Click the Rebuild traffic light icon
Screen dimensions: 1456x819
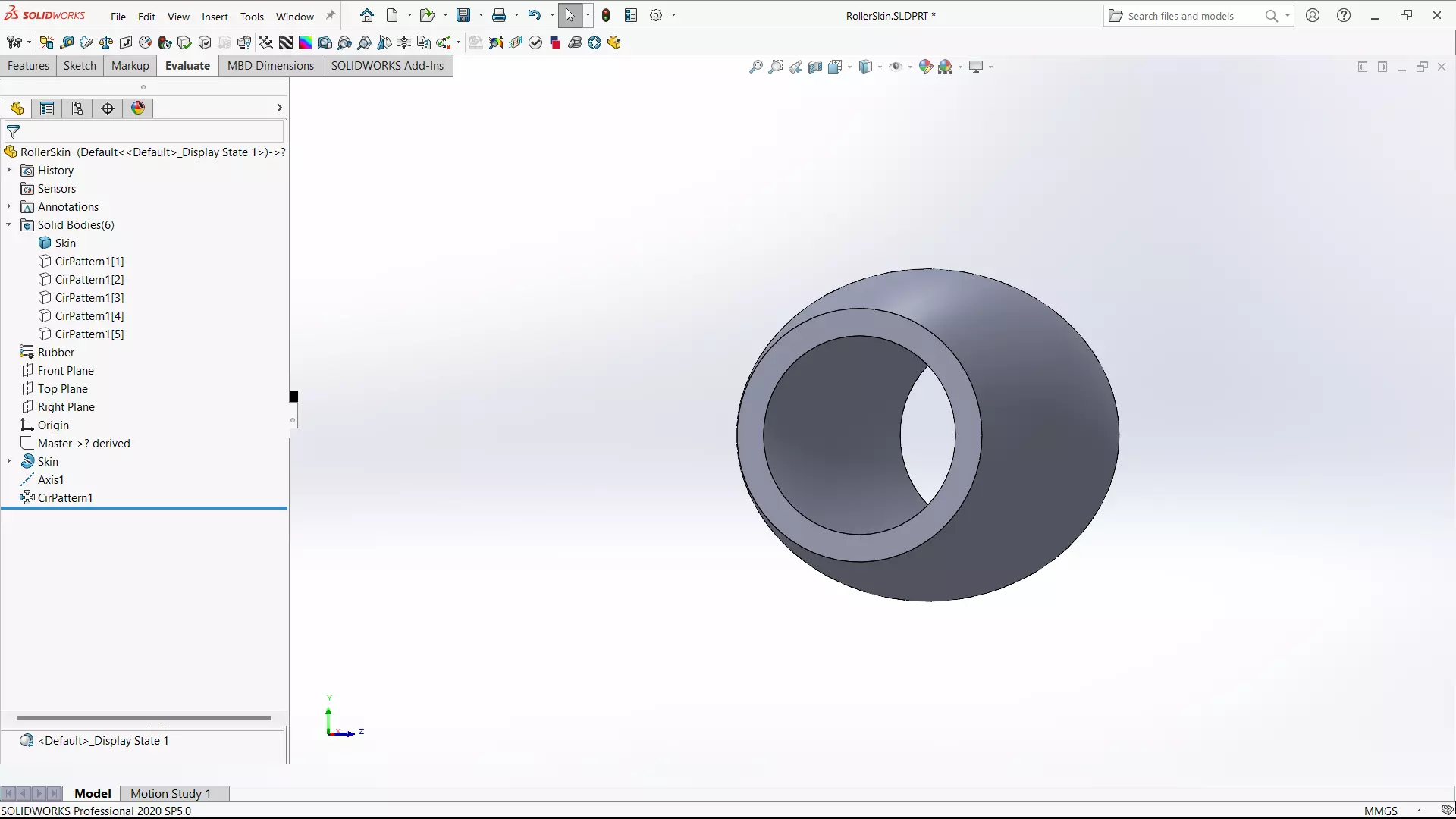tap(606, 15)
